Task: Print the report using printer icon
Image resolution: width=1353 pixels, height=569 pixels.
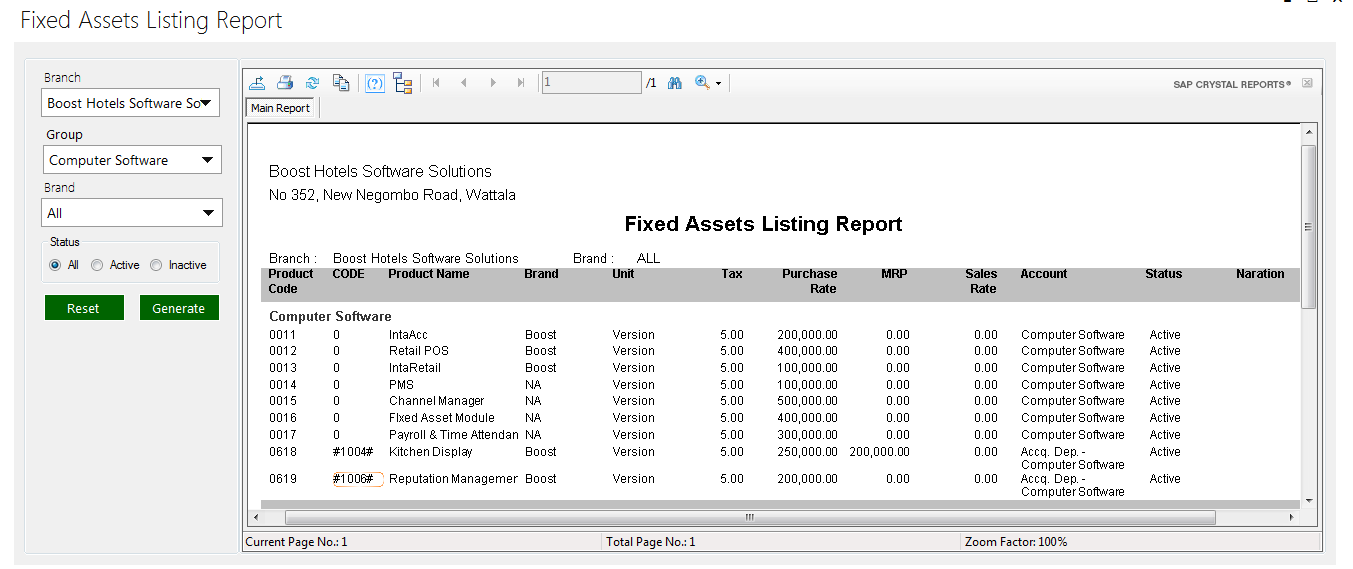Action: (x=285, y=83)
